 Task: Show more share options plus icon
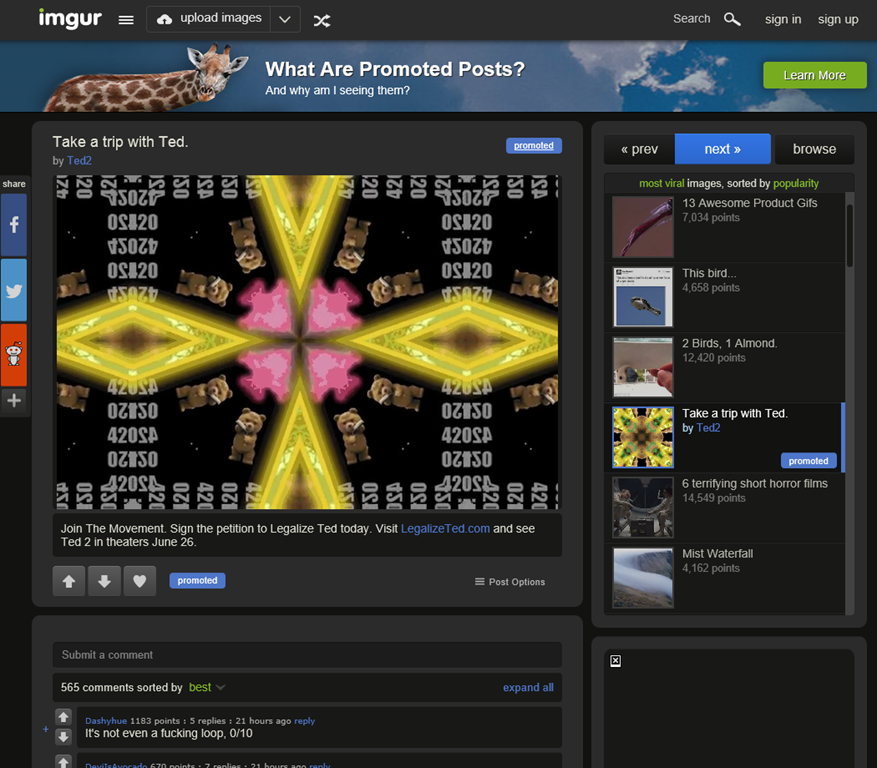click(x=14, y=400)
